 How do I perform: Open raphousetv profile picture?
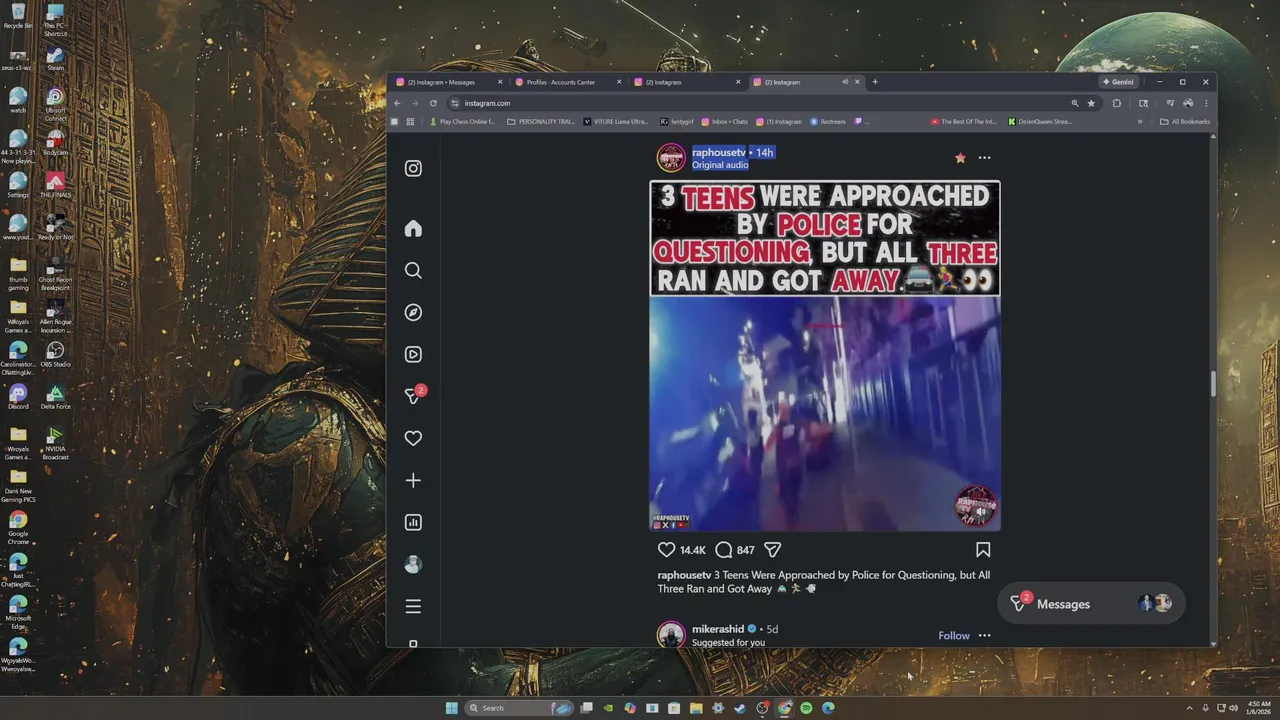[x=671, y=158]
